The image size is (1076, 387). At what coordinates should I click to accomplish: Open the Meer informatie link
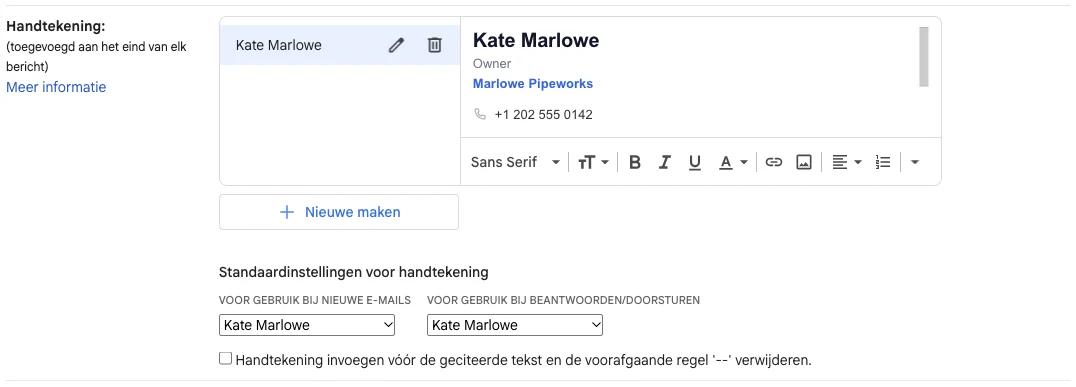[x=56, y=87]
